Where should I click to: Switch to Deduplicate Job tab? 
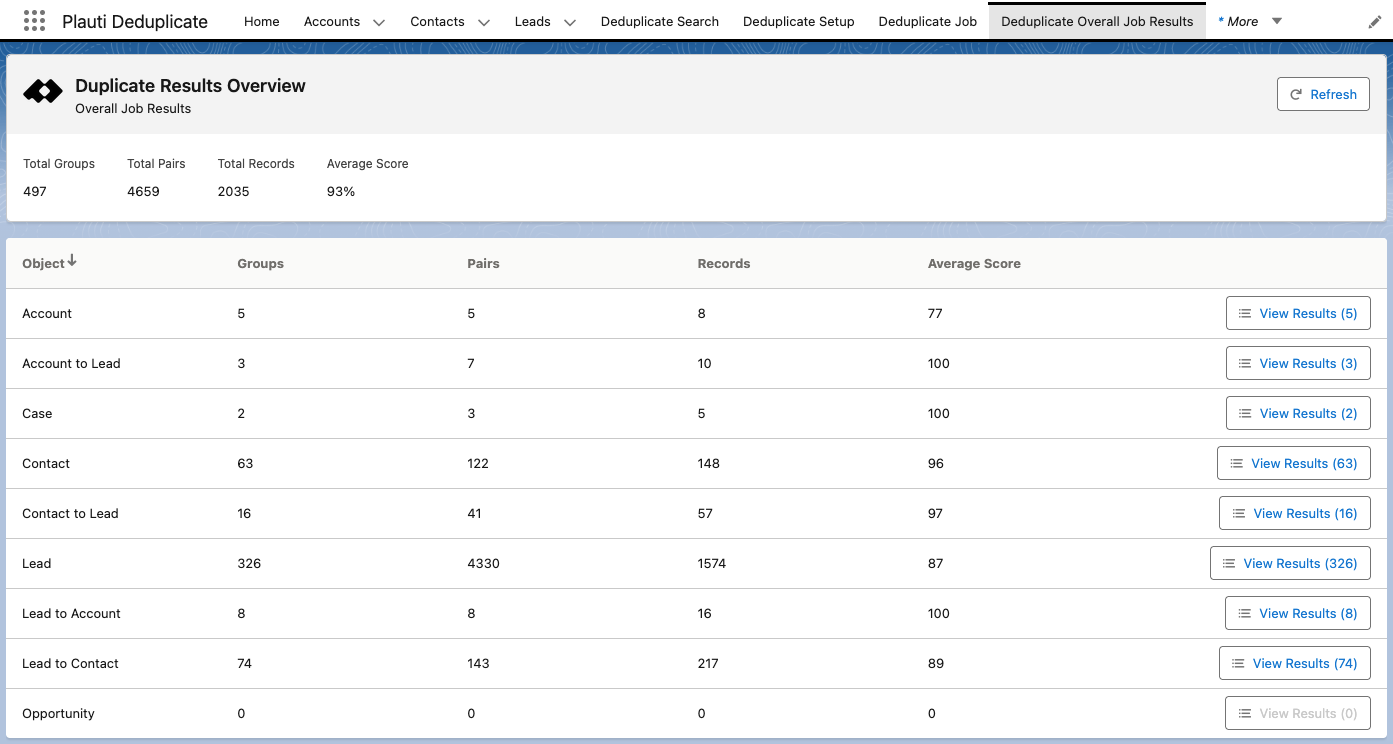click(x=928, y=21)
